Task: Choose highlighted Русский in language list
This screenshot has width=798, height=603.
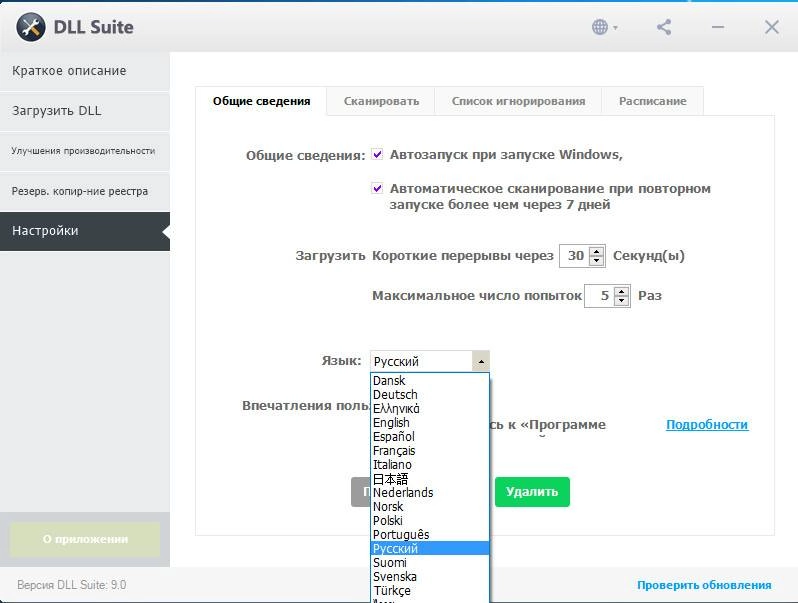Action: pyautogui.click(x=430, y=549)
